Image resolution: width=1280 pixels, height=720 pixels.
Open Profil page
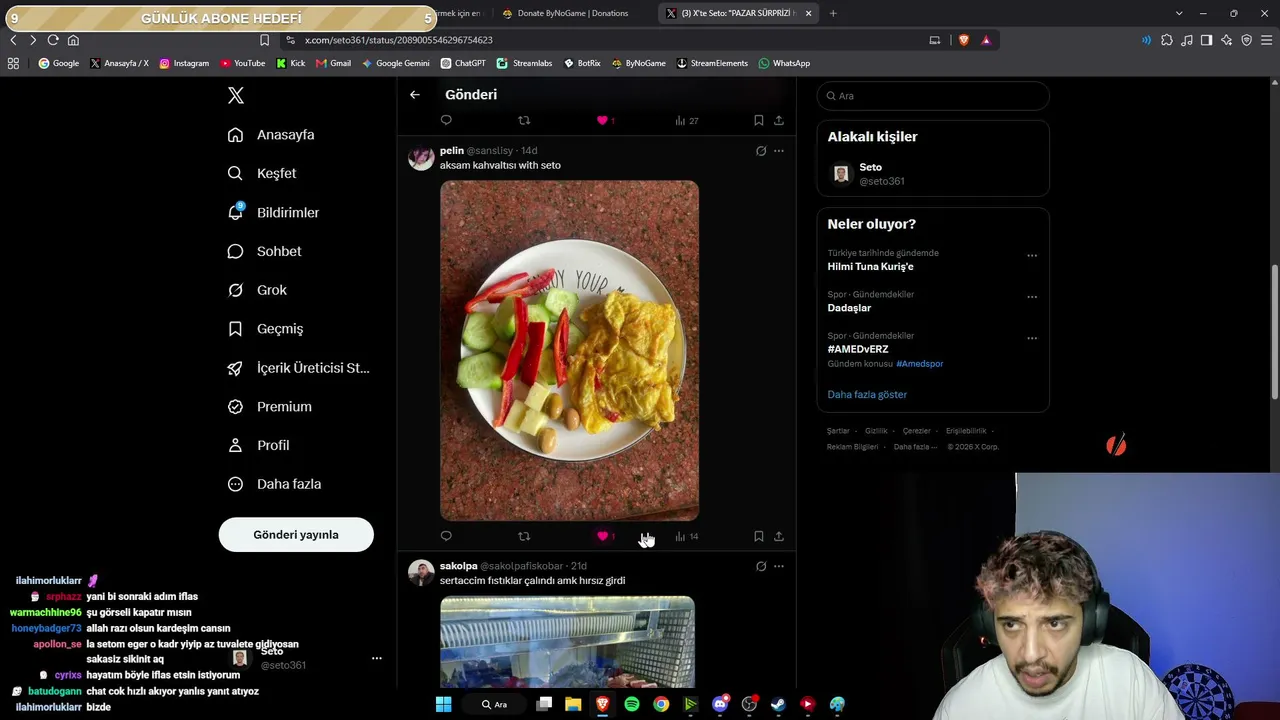pyautogui.click(x=258, y=445)
